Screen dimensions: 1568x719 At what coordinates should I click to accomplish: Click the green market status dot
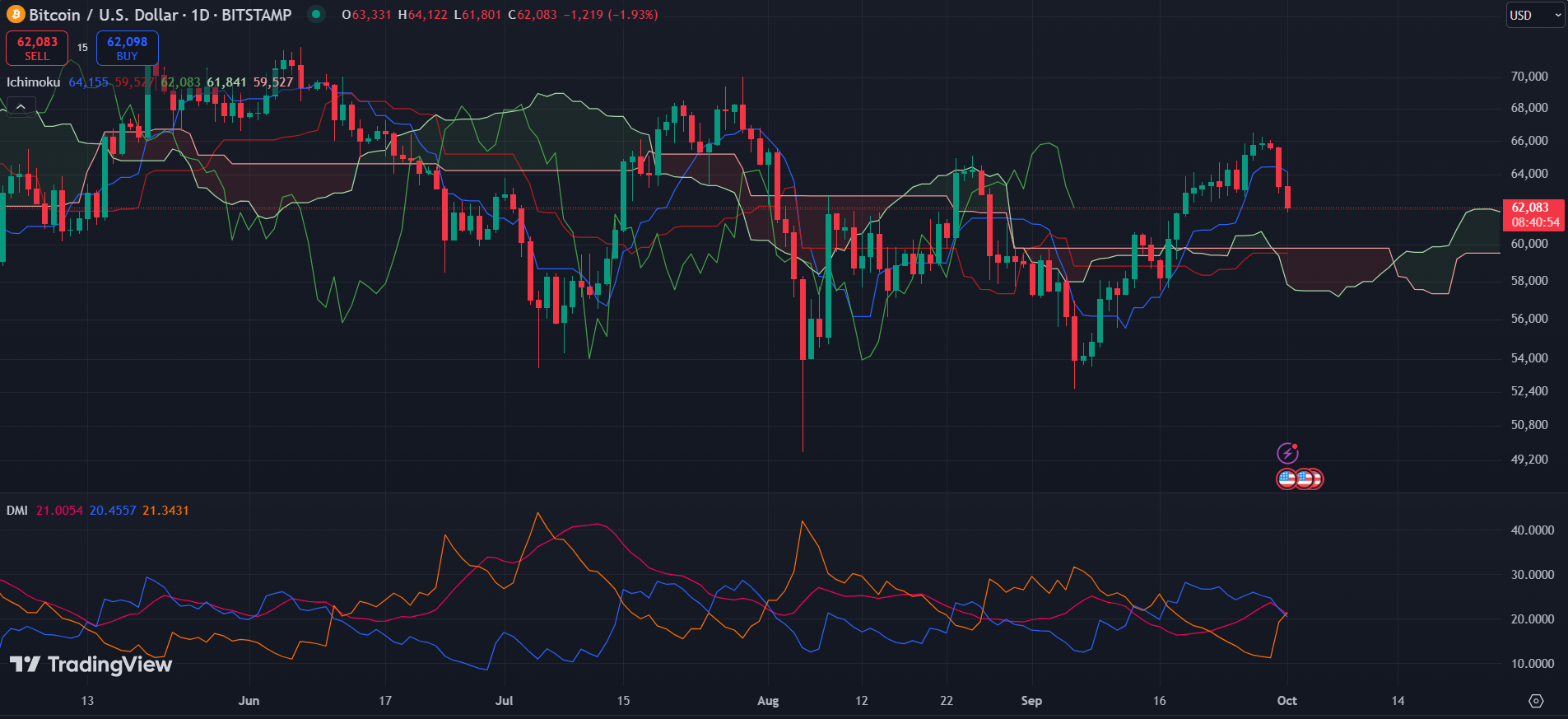[x=316, y=14]
